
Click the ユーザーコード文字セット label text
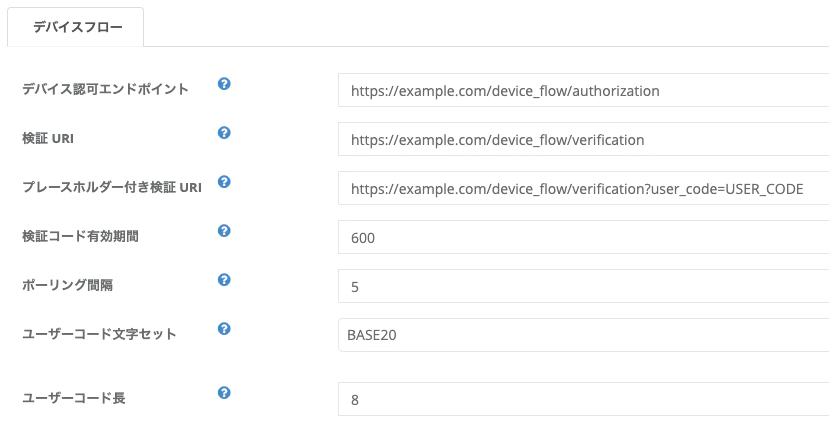(x=99, y=334)
